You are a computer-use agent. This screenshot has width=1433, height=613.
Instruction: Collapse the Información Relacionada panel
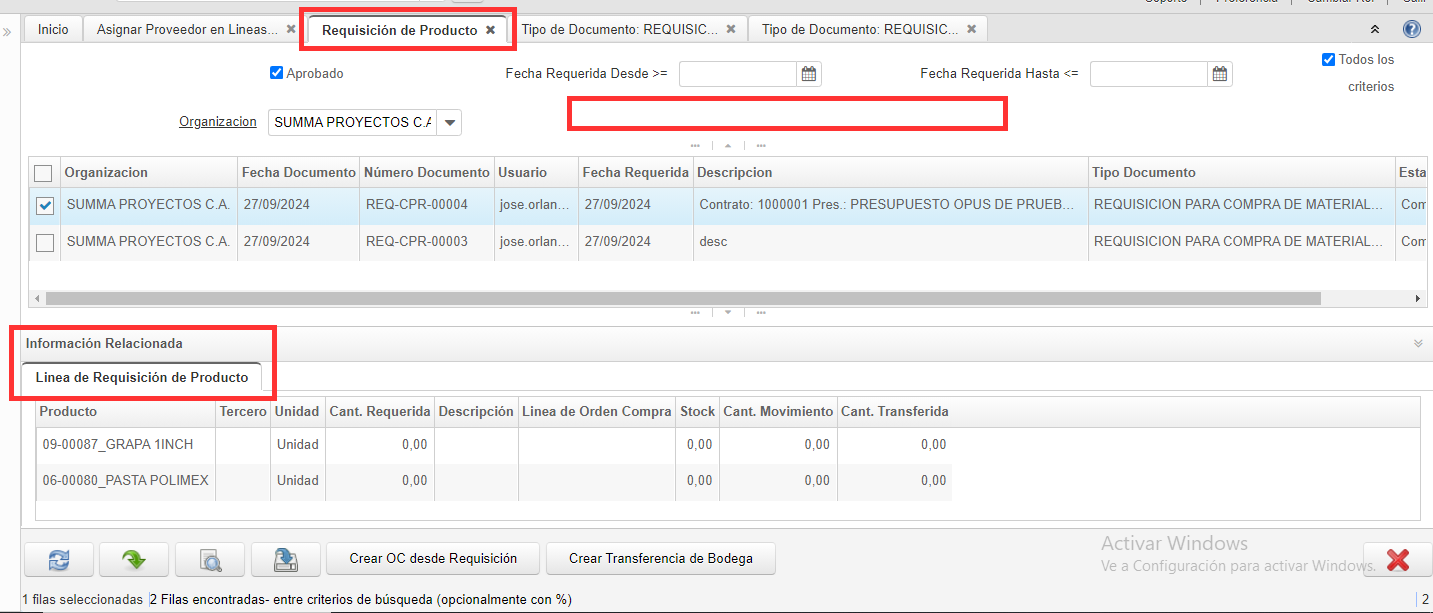[1417, 343]
